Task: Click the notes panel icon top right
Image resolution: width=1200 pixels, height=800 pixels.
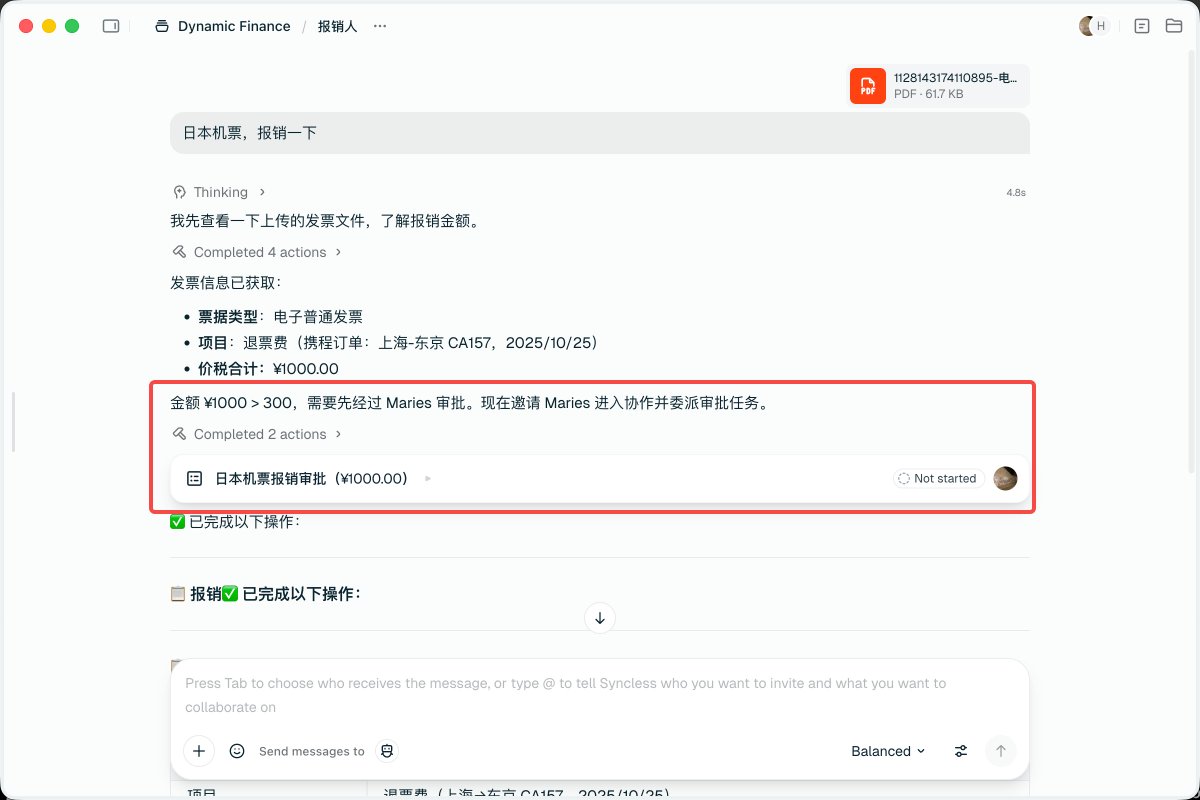Action: pyautogui.click(x=1142, y=26)
